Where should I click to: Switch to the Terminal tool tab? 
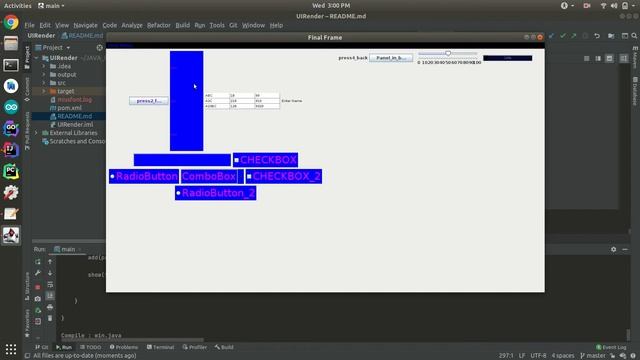[160, 347]
